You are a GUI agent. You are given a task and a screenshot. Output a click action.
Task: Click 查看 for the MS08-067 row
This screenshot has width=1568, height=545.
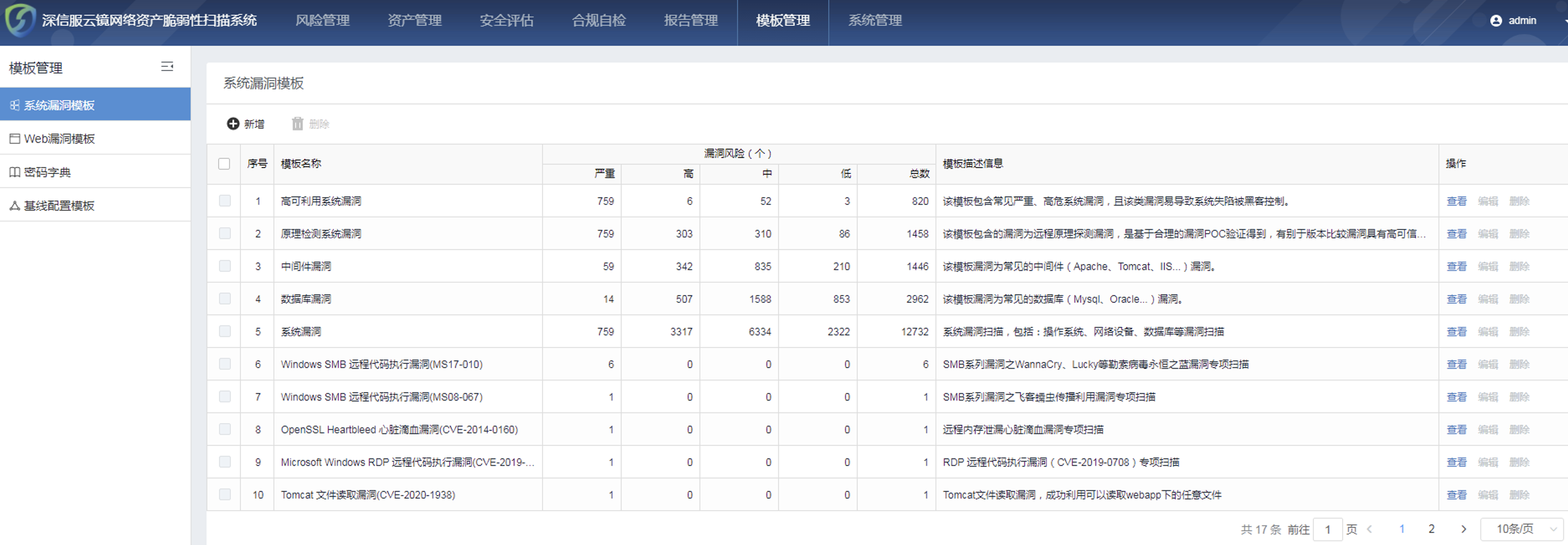point(1456,397)
